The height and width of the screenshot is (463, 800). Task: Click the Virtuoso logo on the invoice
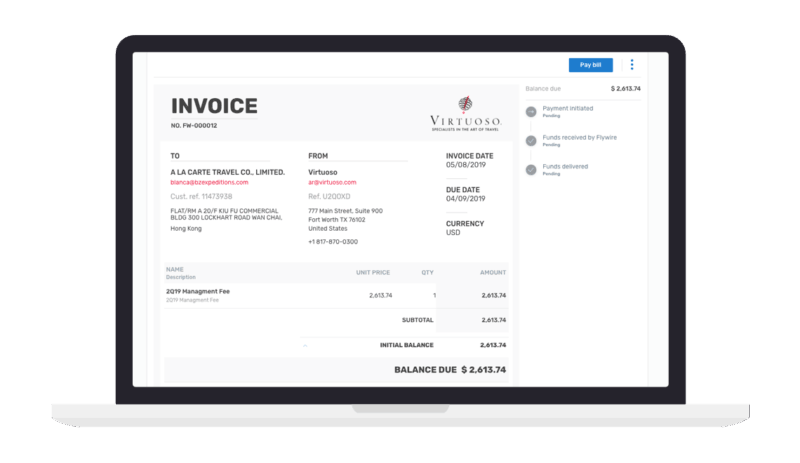pos(465,113)
